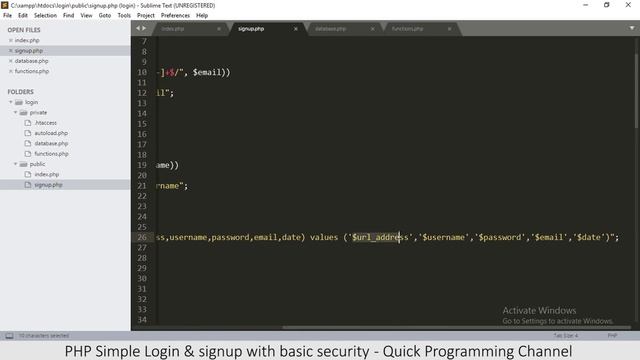This screenshot has height=360, width=640.
Task: Select the public folder icon
Action: coord(24,164)
